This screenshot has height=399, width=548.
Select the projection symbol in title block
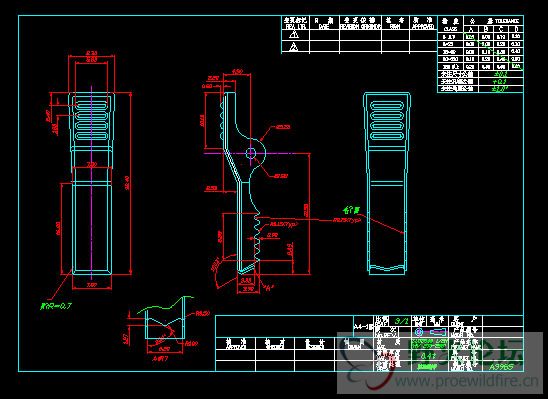tap(431, 332)
